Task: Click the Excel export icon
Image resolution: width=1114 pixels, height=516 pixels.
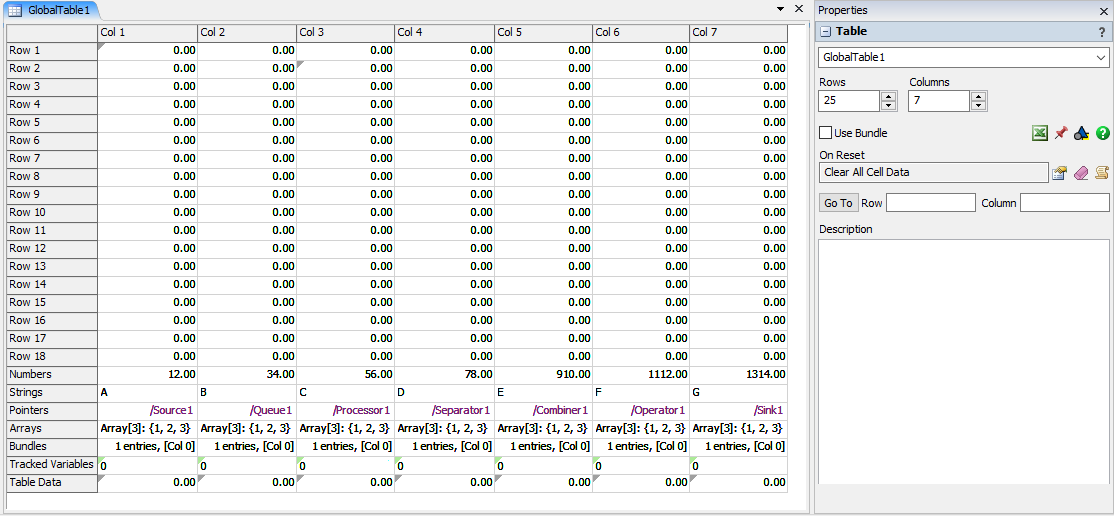Action: (x=1040, y=133)
